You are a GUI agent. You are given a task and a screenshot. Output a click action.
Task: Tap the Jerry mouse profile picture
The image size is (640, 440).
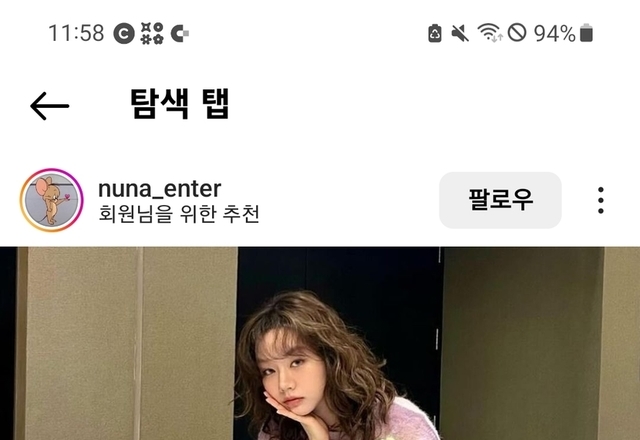(x=51, y=200)
